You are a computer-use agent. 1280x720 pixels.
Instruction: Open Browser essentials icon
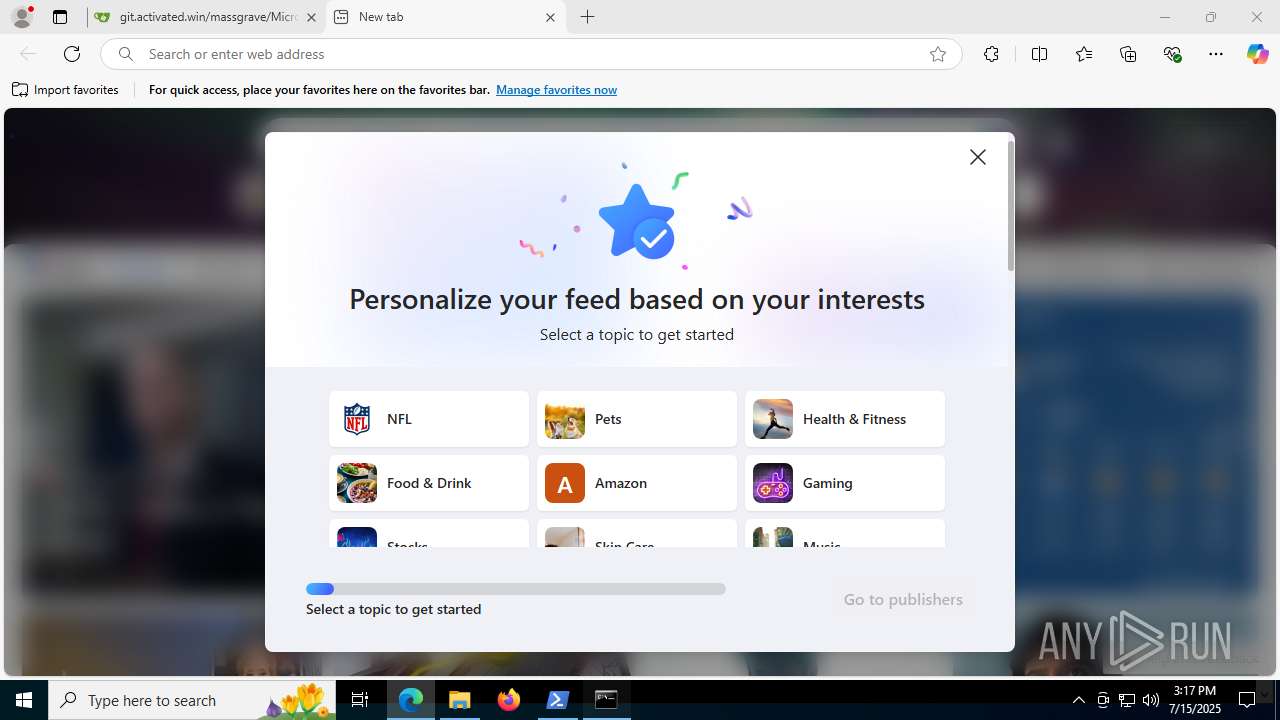tap(1173, 54)
